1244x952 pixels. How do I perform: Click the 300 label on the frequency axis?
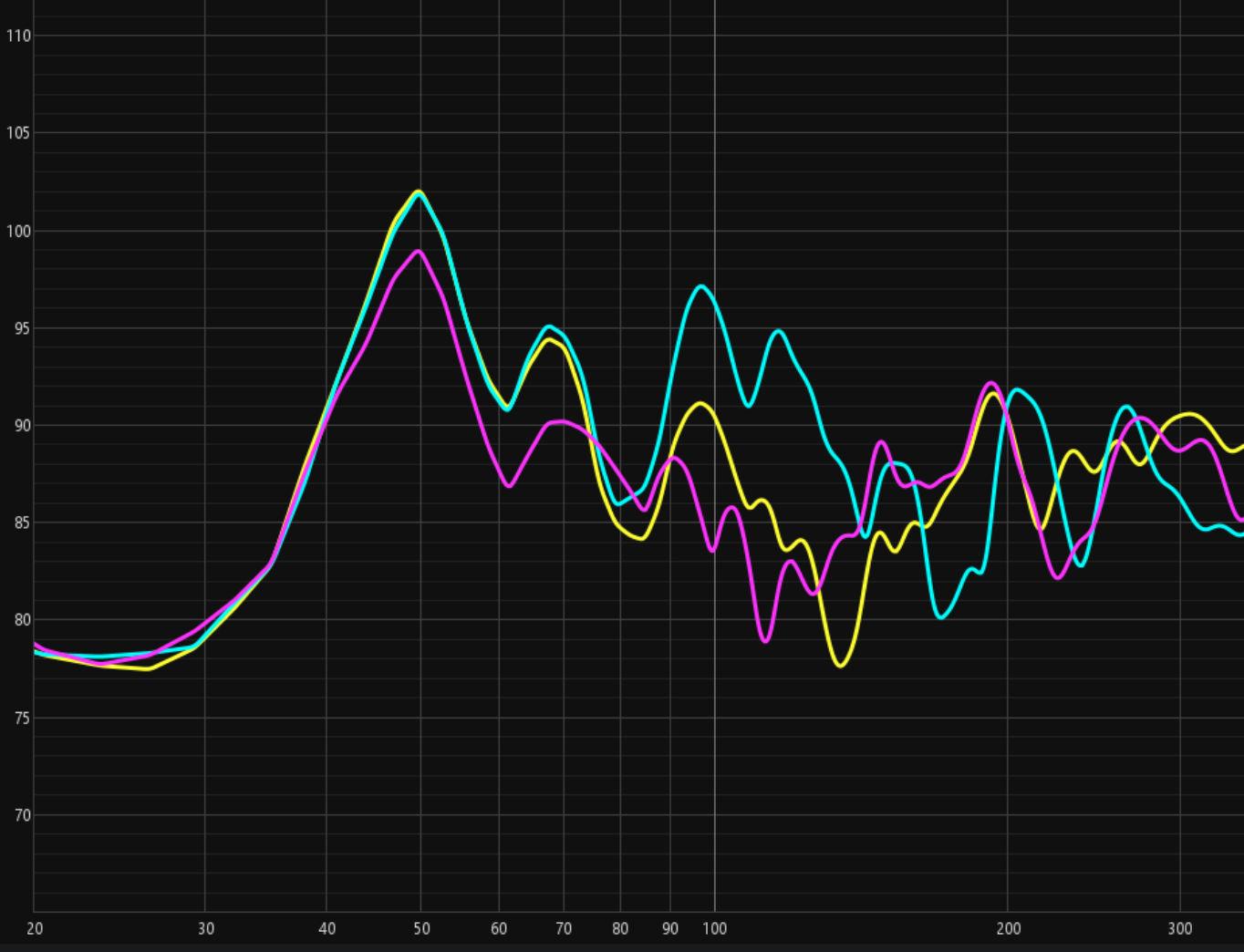pyautogui.click(x=1180, y=928)
